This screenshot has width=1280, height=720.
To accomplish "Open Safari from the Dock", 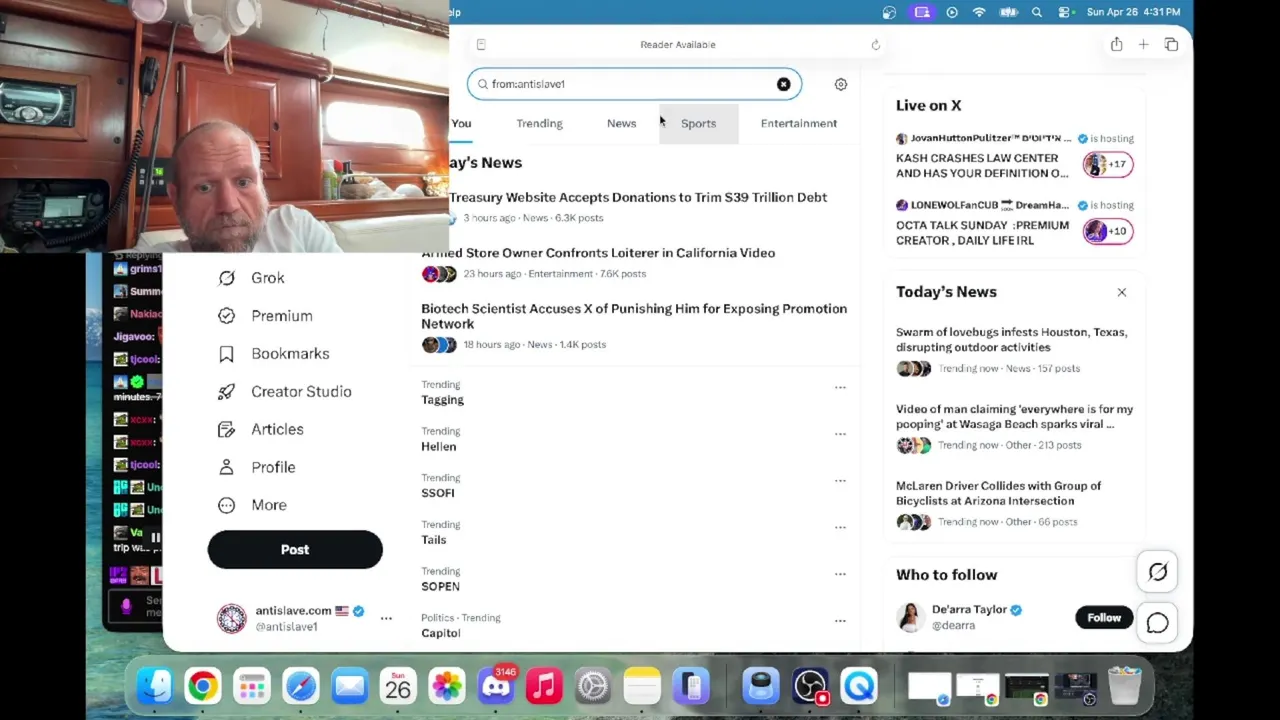I will [301, 687].
